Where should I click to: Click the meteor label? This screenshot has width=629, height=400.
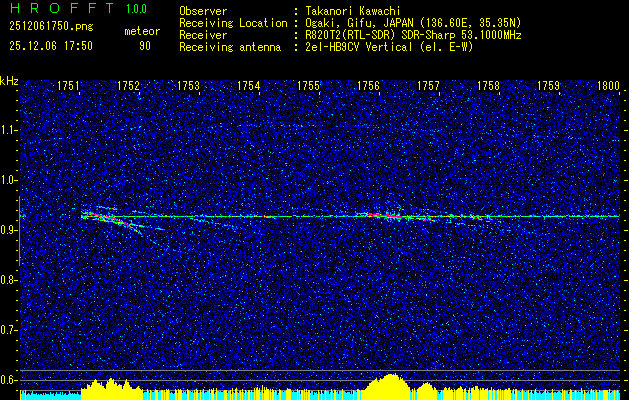click(142, 31)
